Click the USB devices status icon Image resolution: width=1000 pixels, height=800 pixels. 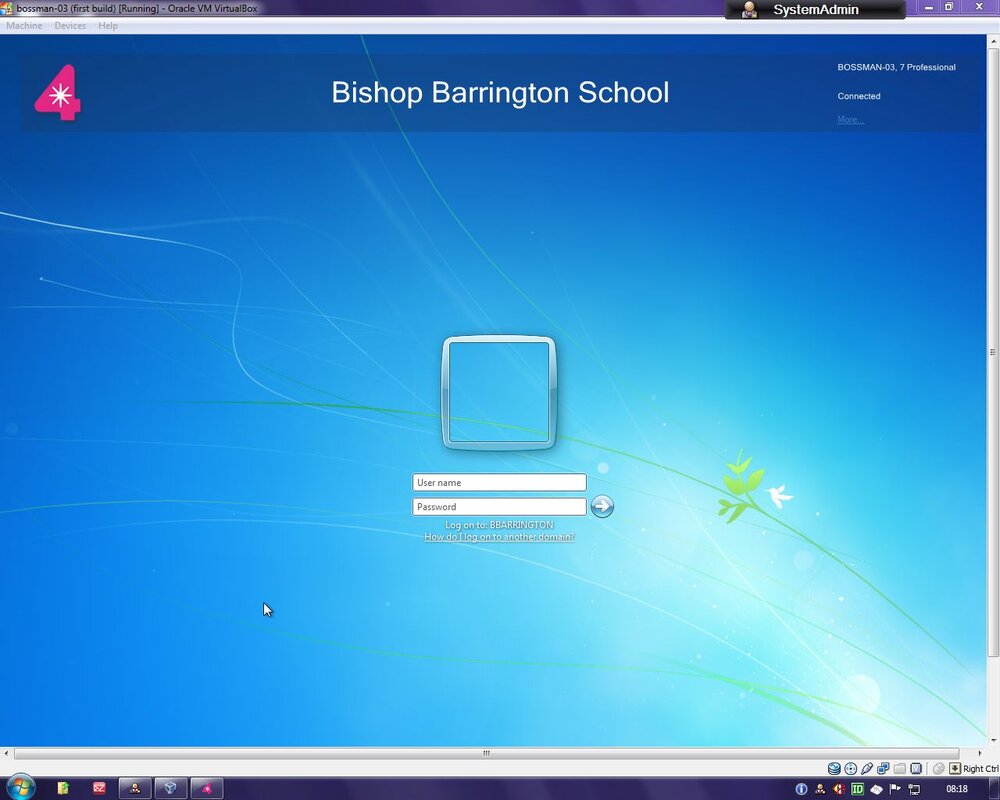(x=867, y=768)
